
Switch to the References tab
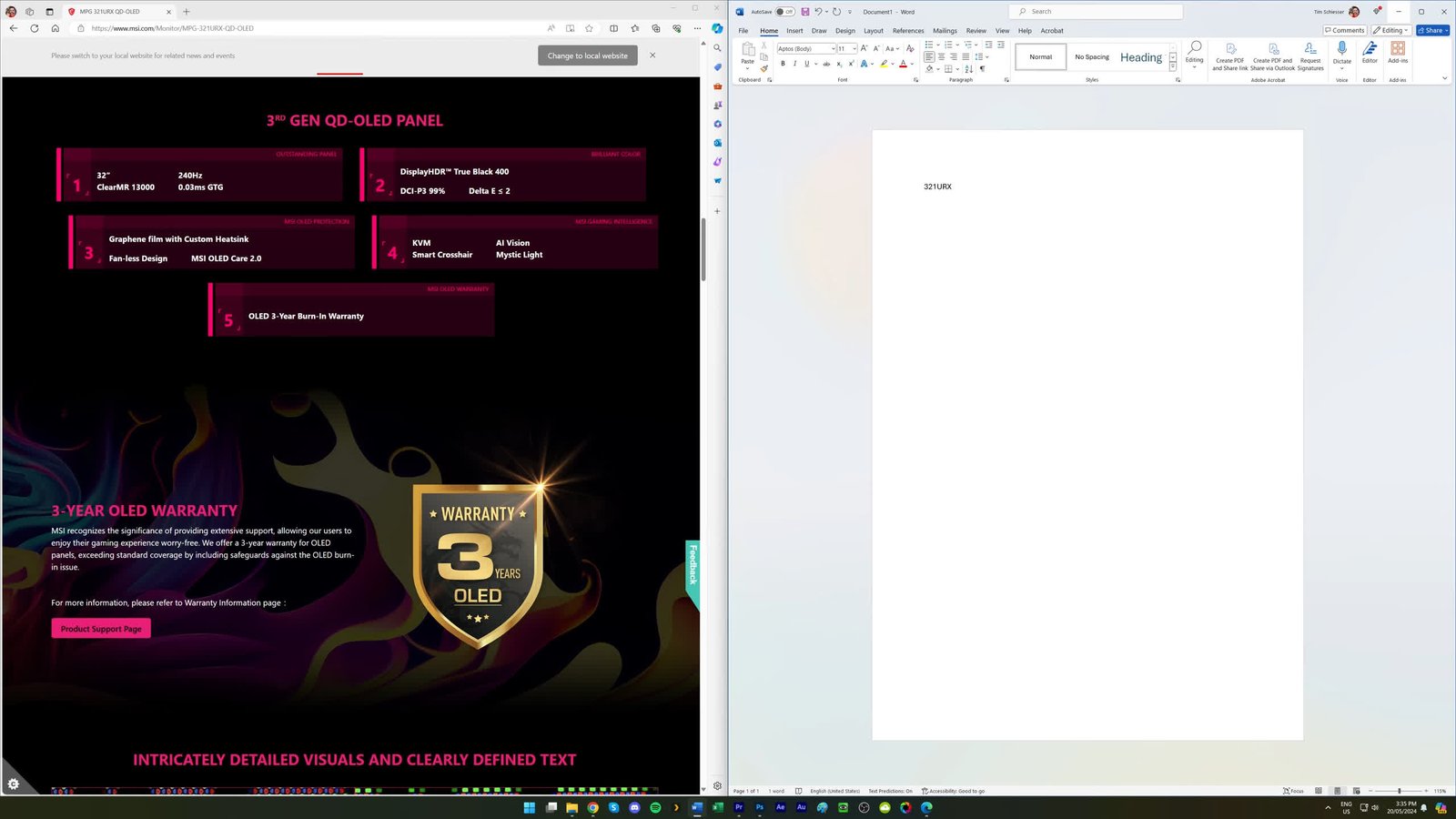pyautogui.click(x=907, y=31)
